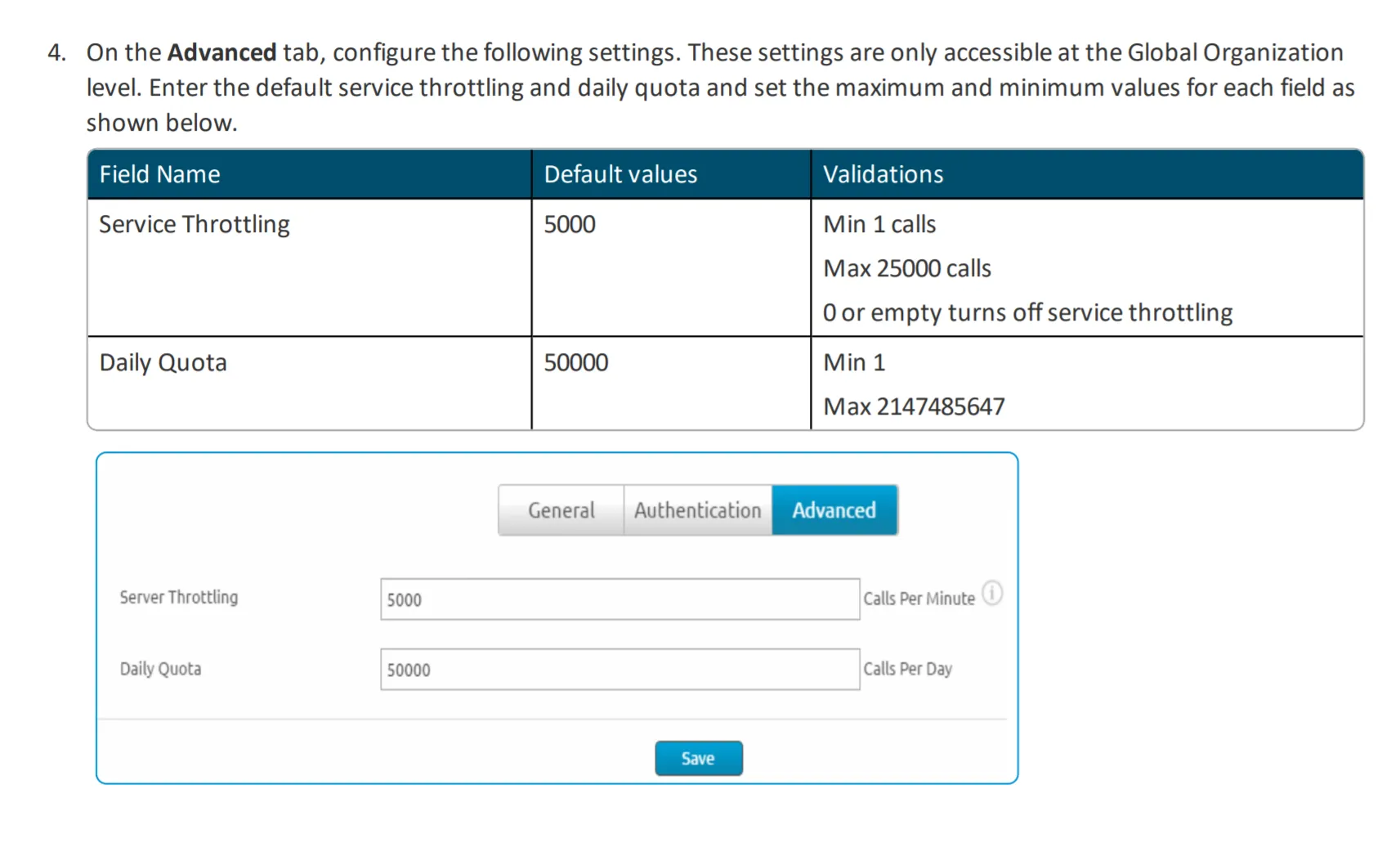The height and width of the screenshot is (843, 1400).
Task: Click the Service Throttling table cell
Action: tap(195, 224)
